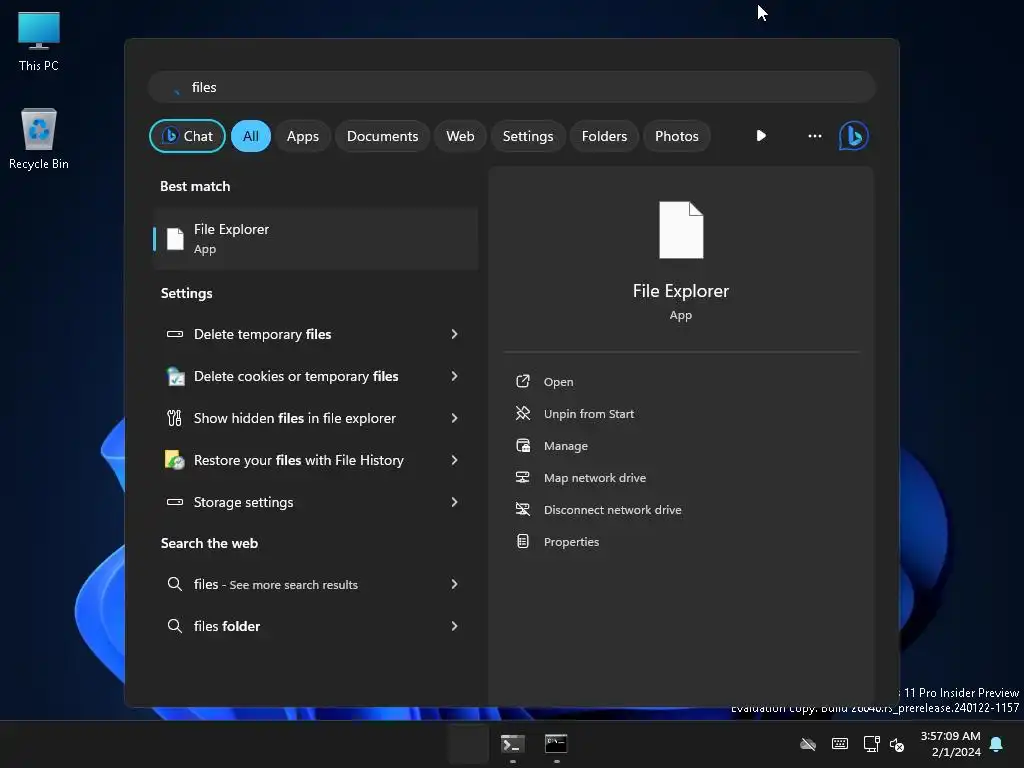Click the network display tray icon
Viewport: 1024px width, 768px height.
coord(871,744)
